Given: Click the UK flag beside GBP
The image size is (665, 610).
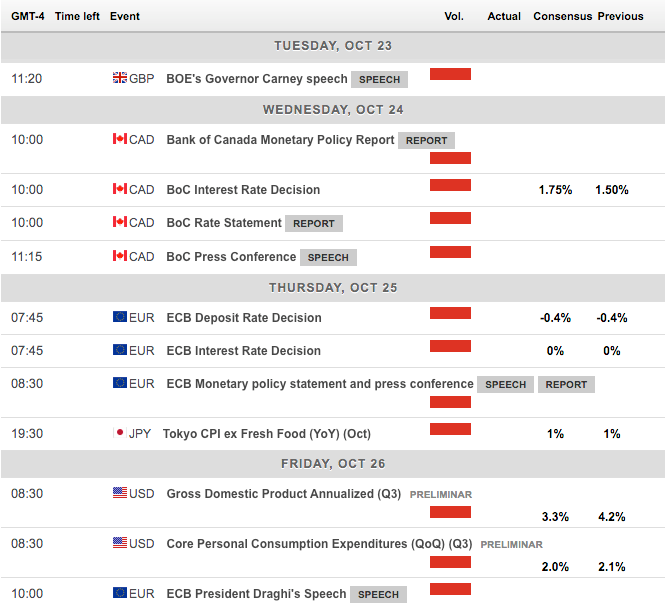Looking at the screenshot, I should click(119, 79).
